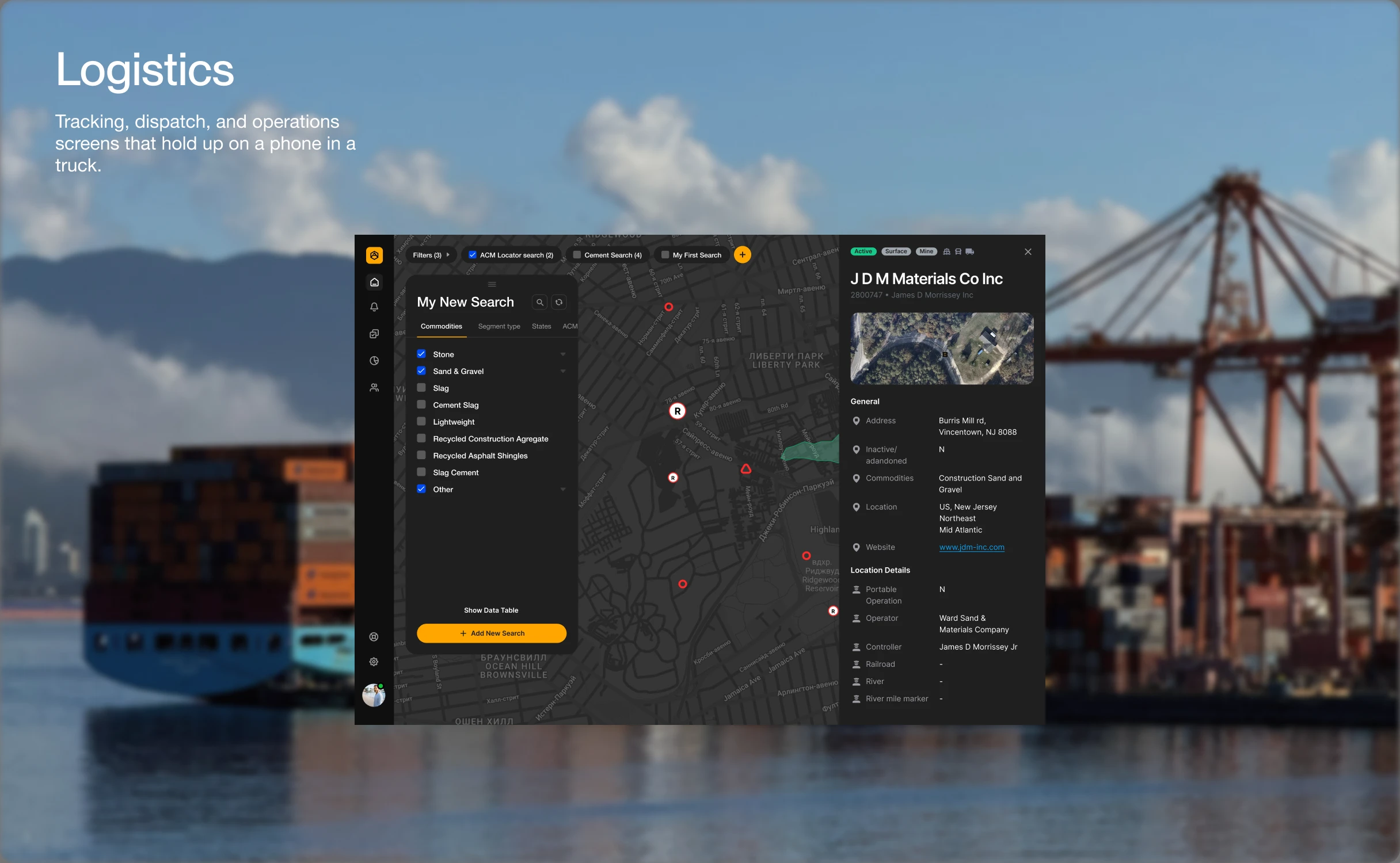Click the refresh icon beside My New Search
The width and height of the screenshot is (1400, 863).
click(x=559, y=302)
